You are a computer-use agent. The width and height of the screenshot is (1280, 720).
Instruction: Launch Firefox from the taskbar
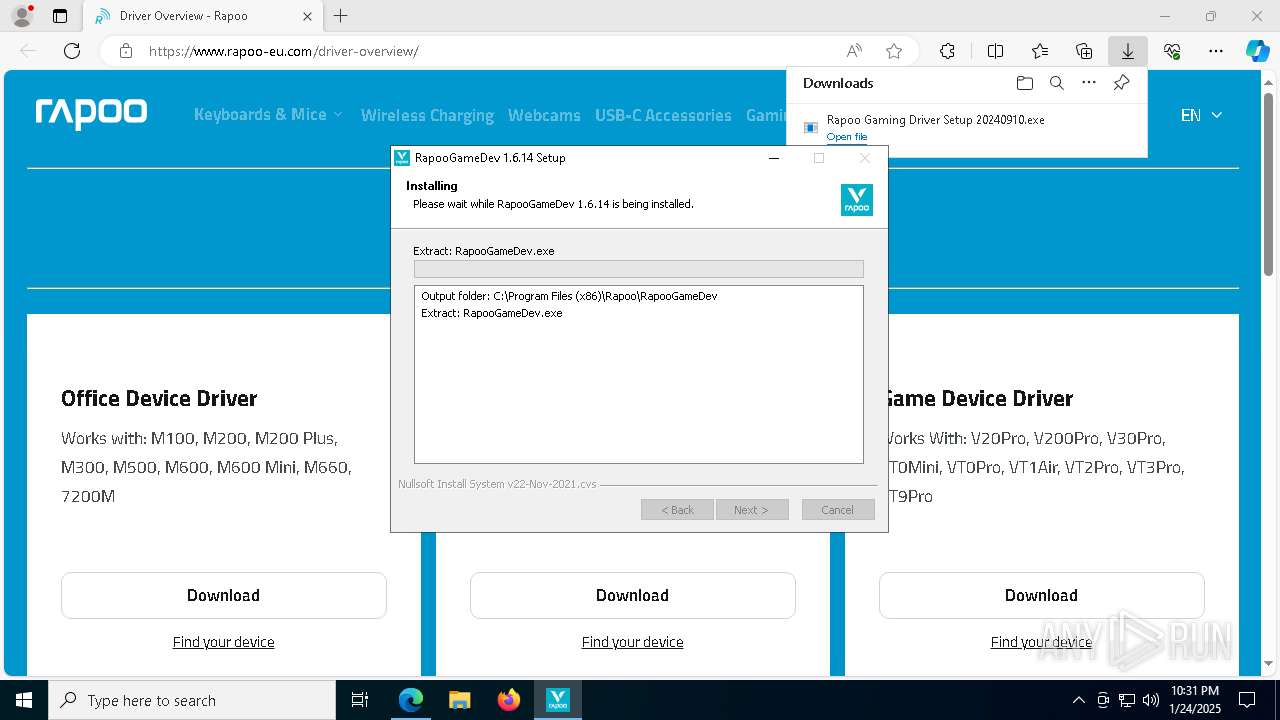click(x=508, y=700)
